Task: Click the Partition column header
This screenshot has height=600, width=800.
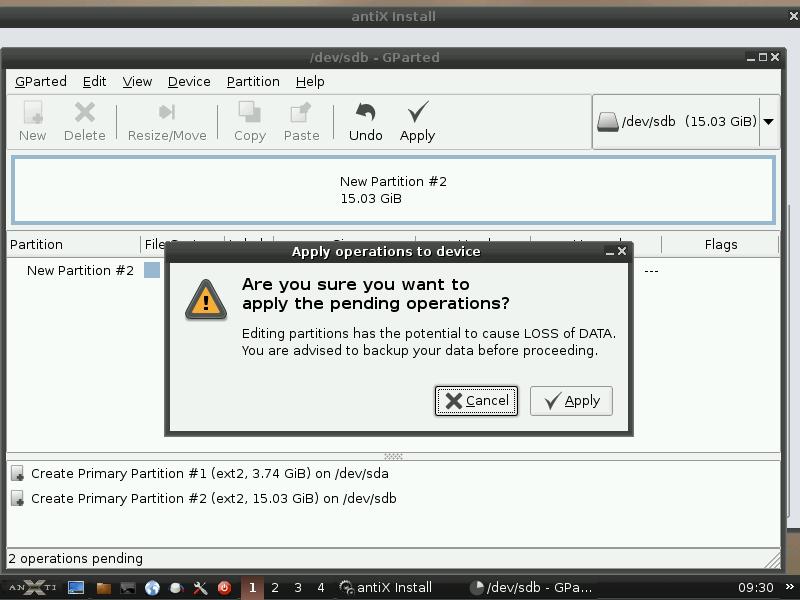Action: click(x=73, y=245)
